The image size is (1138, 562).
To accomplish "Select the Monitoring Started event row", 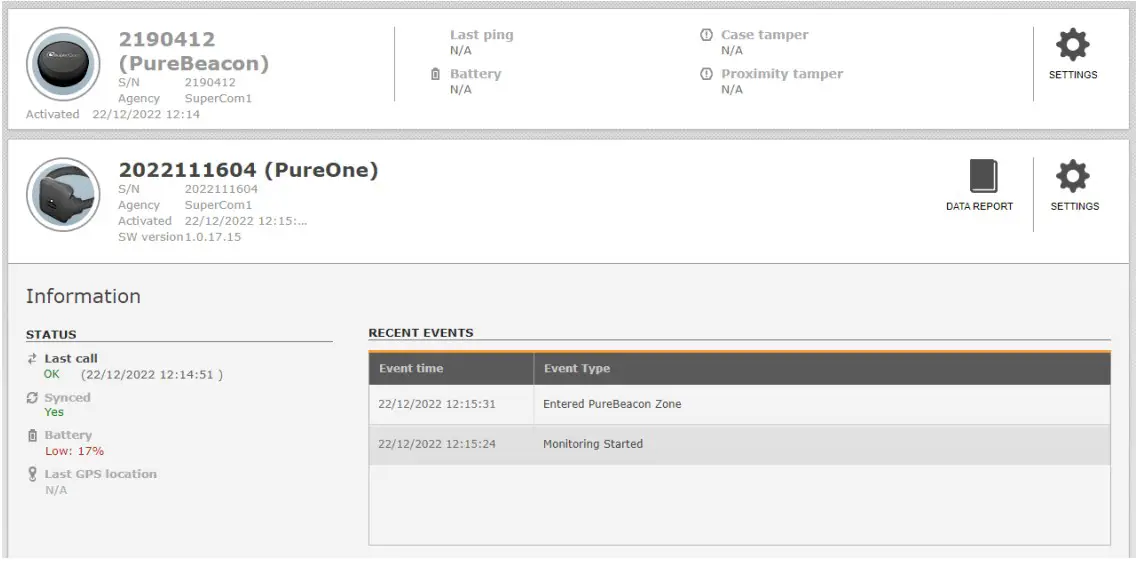I will (740, 444).
